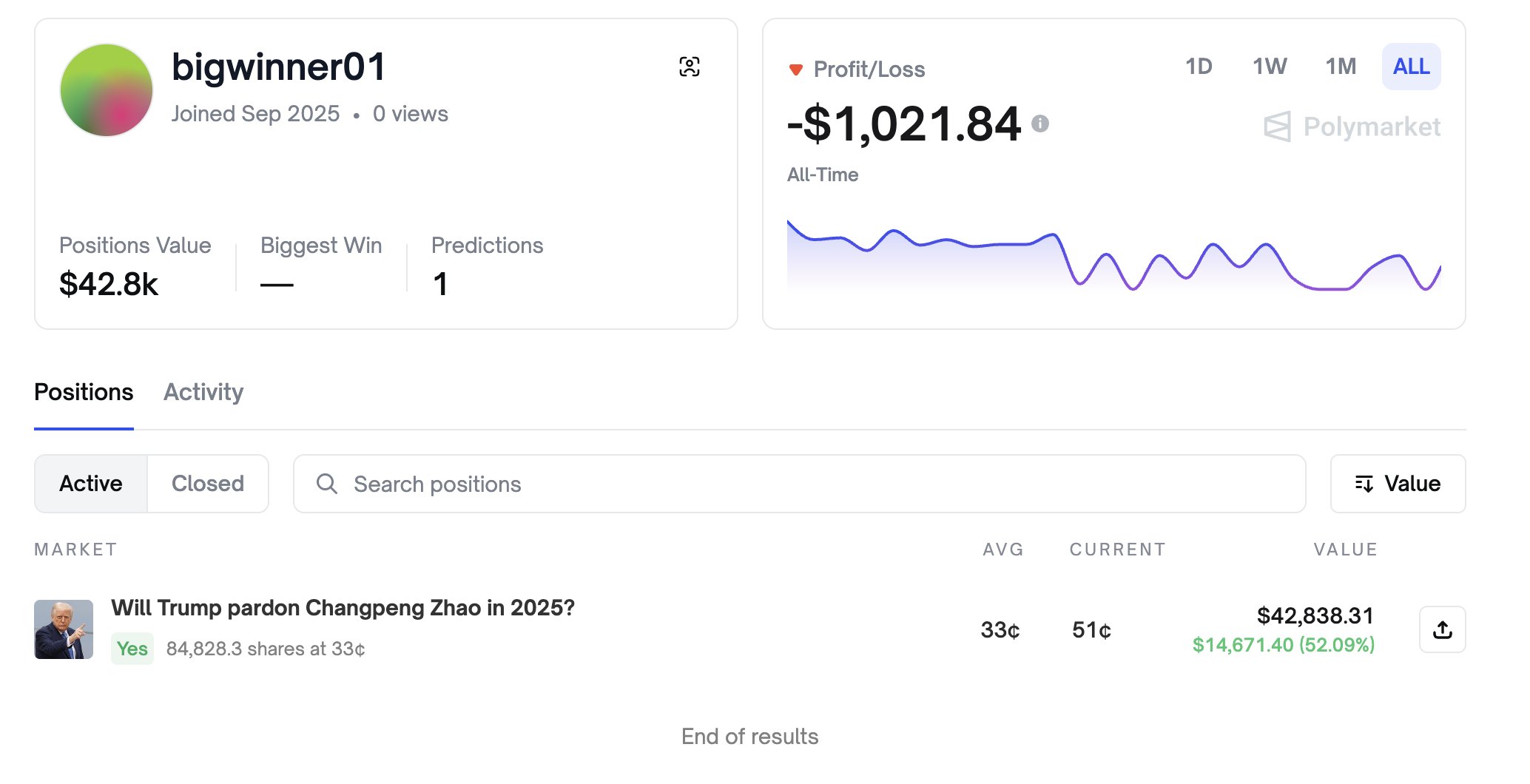Select the ALL profit timeframe

1411,67
